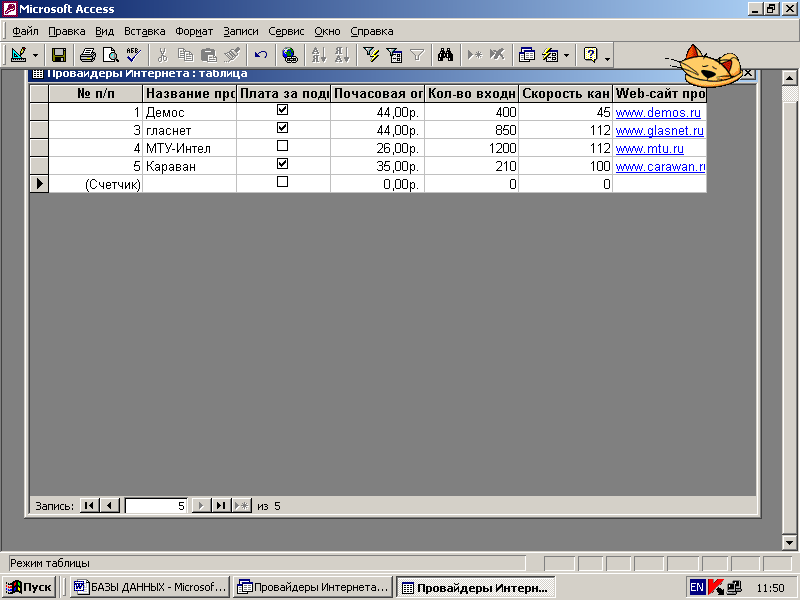Uncheck the subscription fee box for Демос

(x=282, y=110)
